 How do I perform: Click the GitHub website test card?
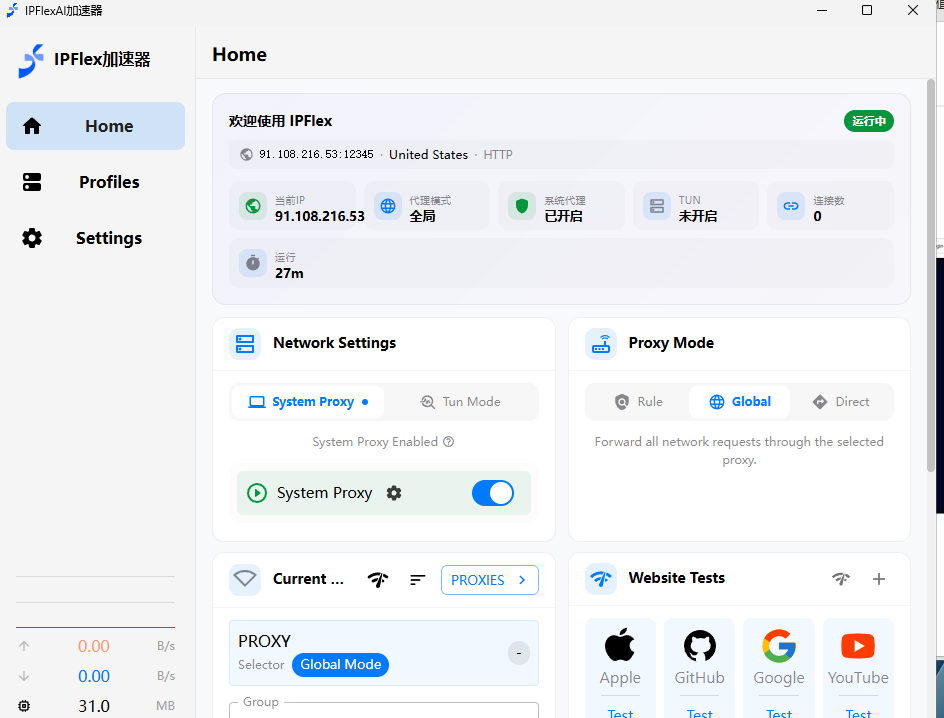click(699, 668)
